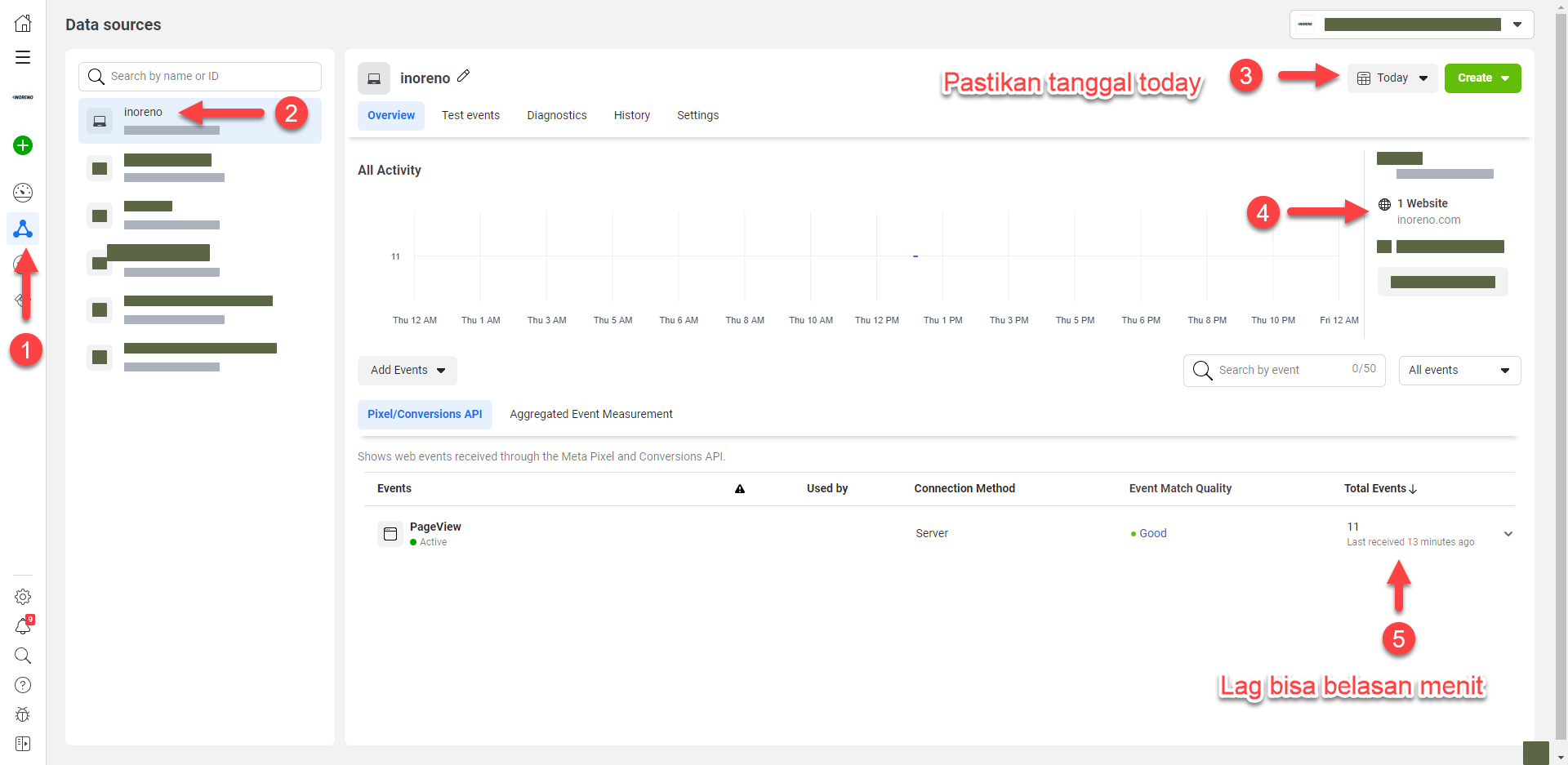Click the green Create button
Image resolution: width=1568 pixels, height=765 pixels.
pos(1481,78)
